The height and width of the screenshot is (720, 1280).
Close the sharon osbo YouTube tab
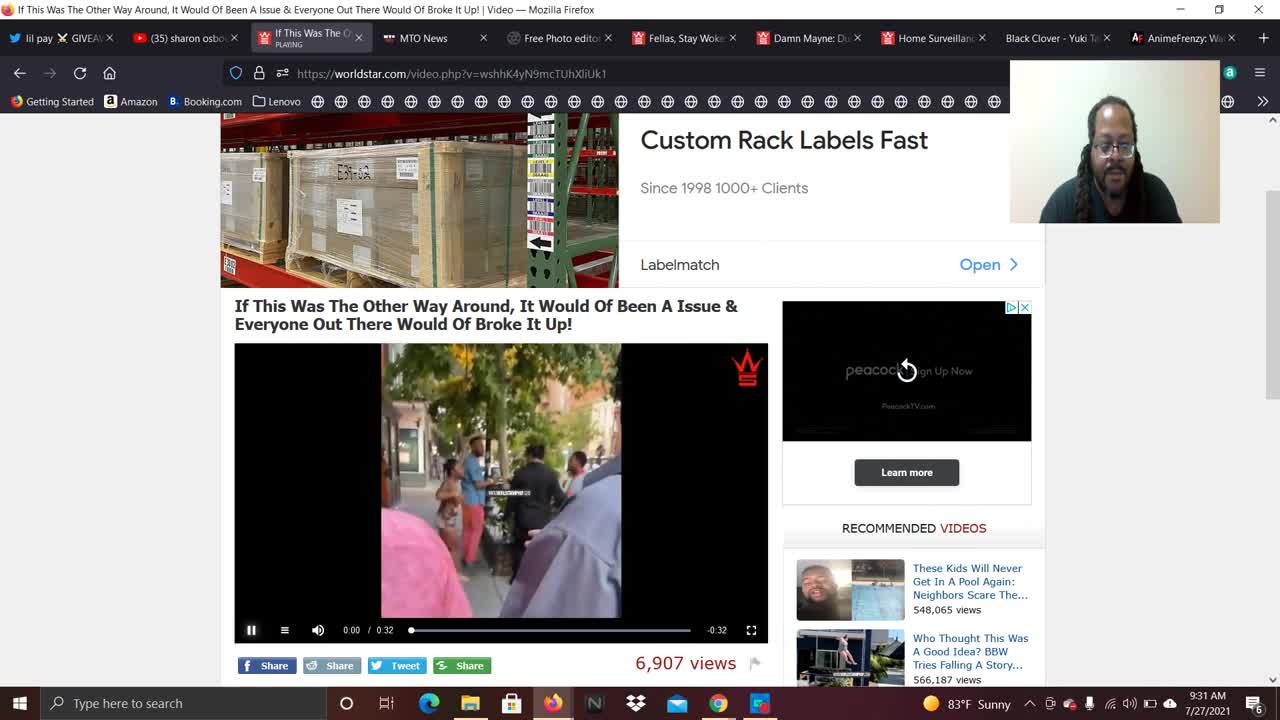pos(234,38)
